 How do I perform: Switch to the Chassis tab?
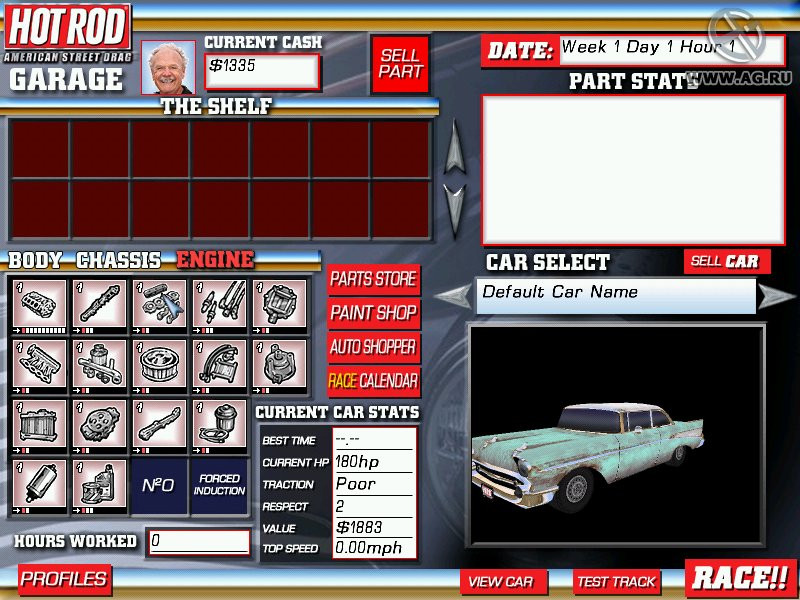(x=118, y=260)
